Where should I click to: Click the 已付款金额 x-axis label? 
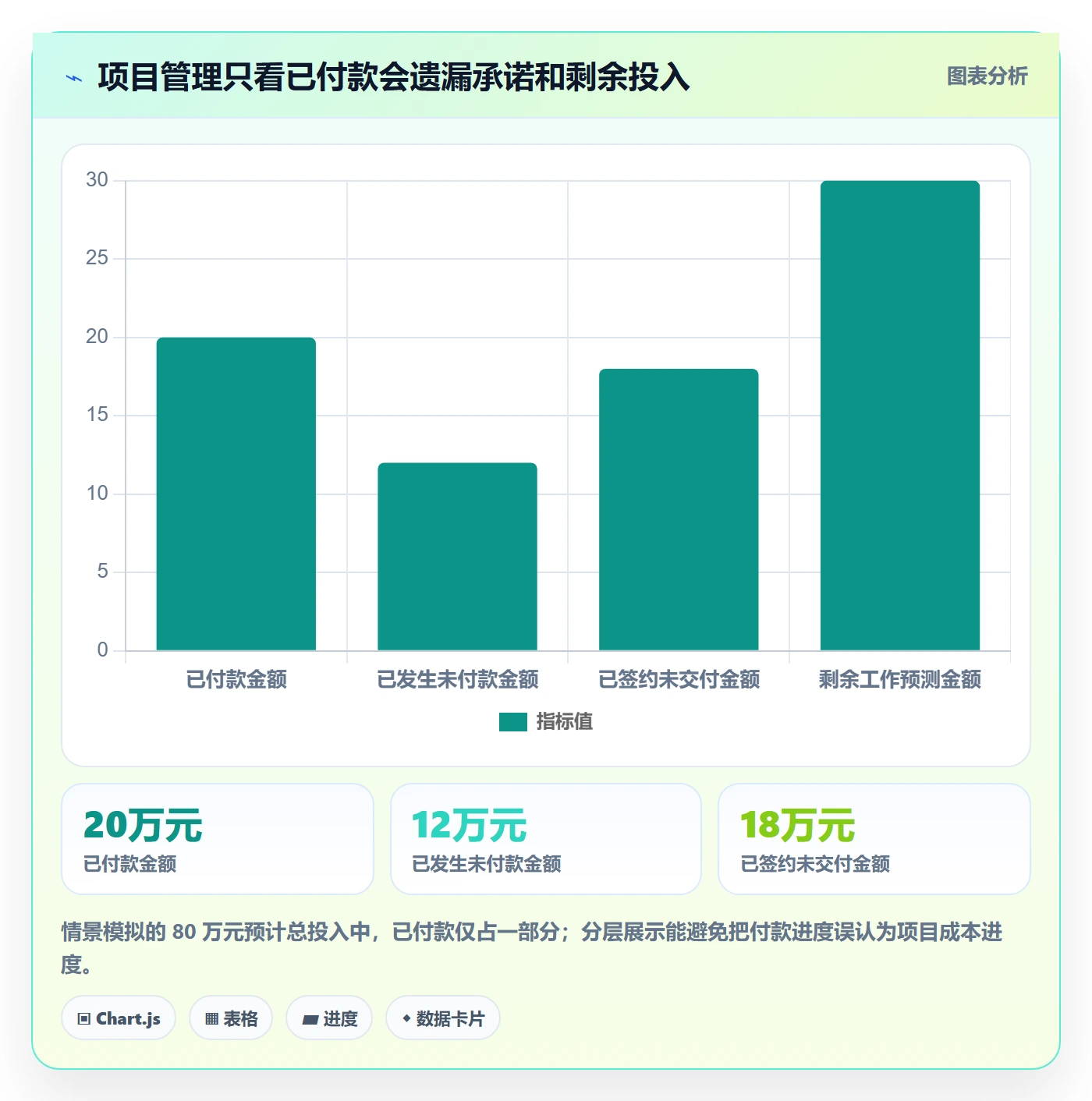[x=236, y=679]
